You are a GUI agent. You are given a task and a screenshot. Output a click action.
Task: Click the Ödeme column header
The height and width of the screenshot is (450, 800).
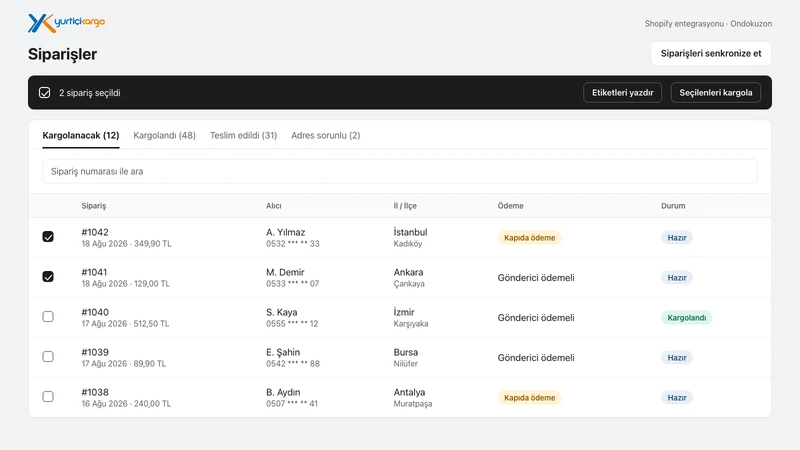click(x=511, y=206)
